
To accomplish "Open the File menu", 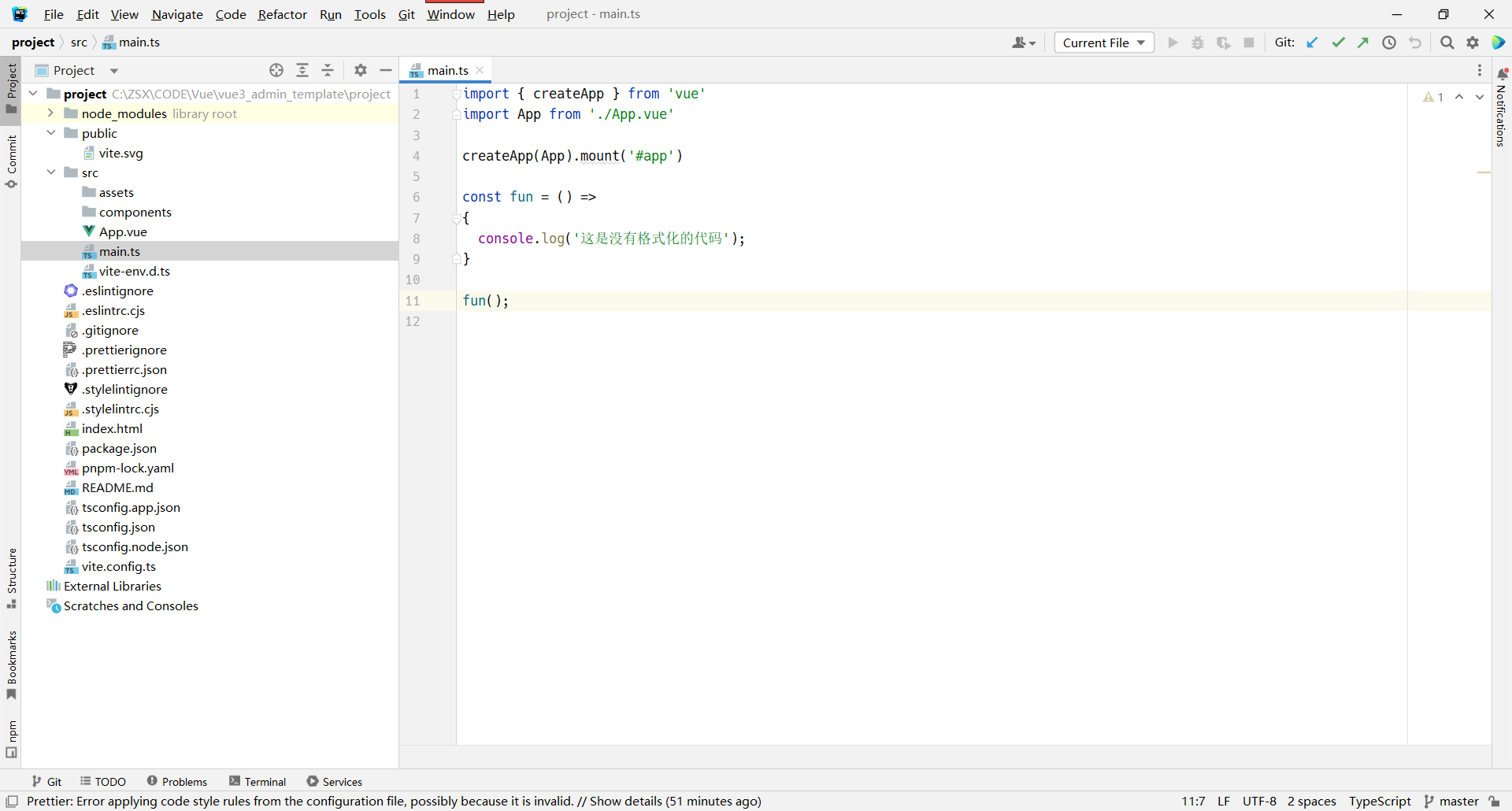I will [x=54, y=14].
